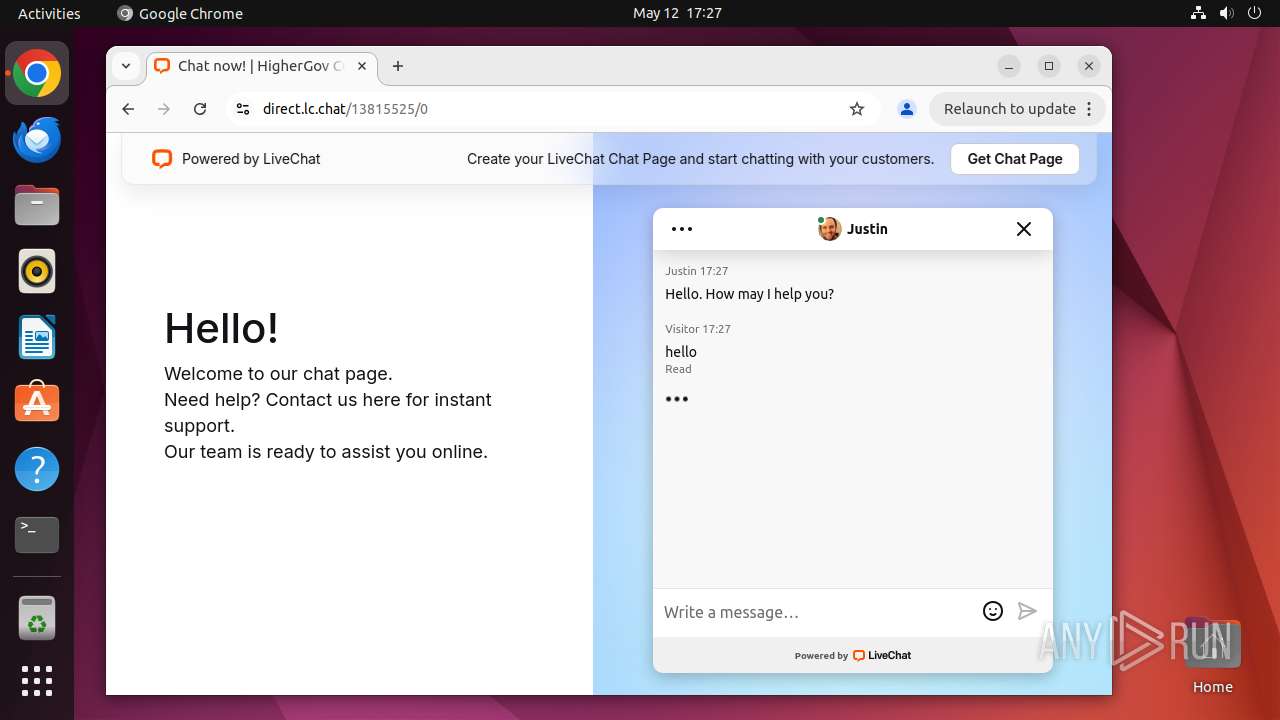Go forward in Chrome
Viewport: 1280px width, 720px height.
[x=164, y=109]
